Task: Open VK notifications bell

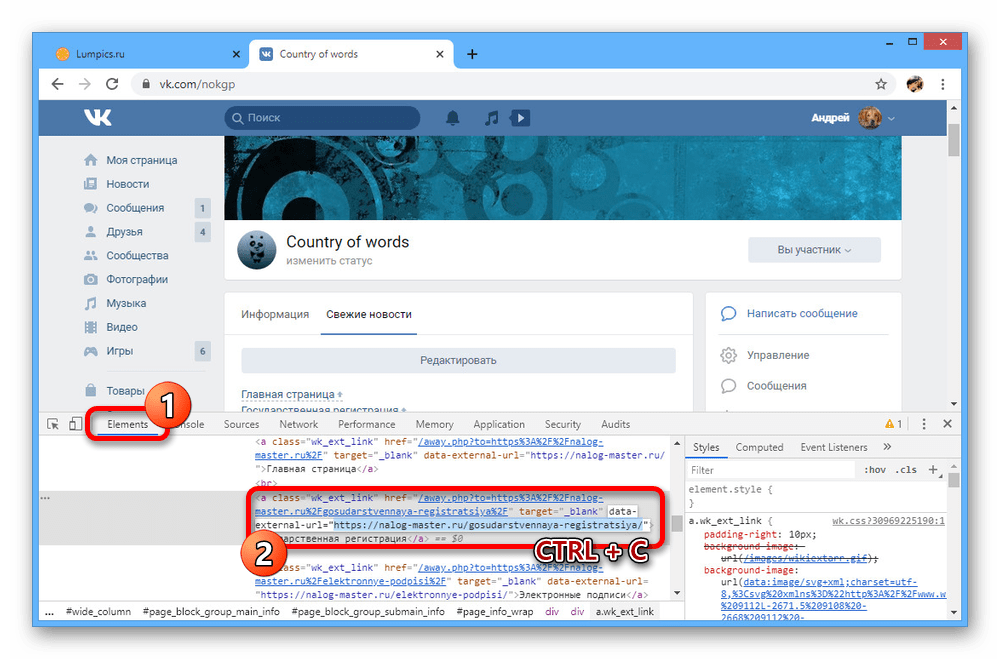Action: click(x=453, y=118)
